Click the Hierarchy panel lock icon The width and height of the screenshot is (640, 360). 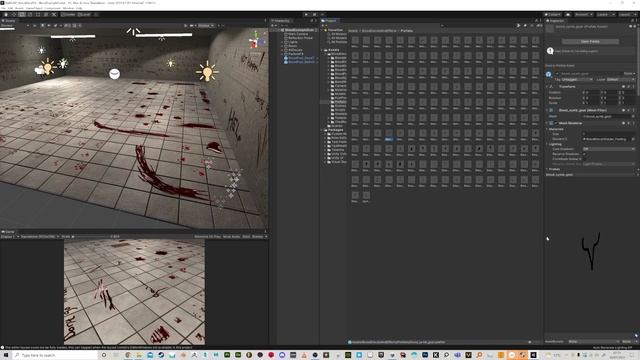311,20
